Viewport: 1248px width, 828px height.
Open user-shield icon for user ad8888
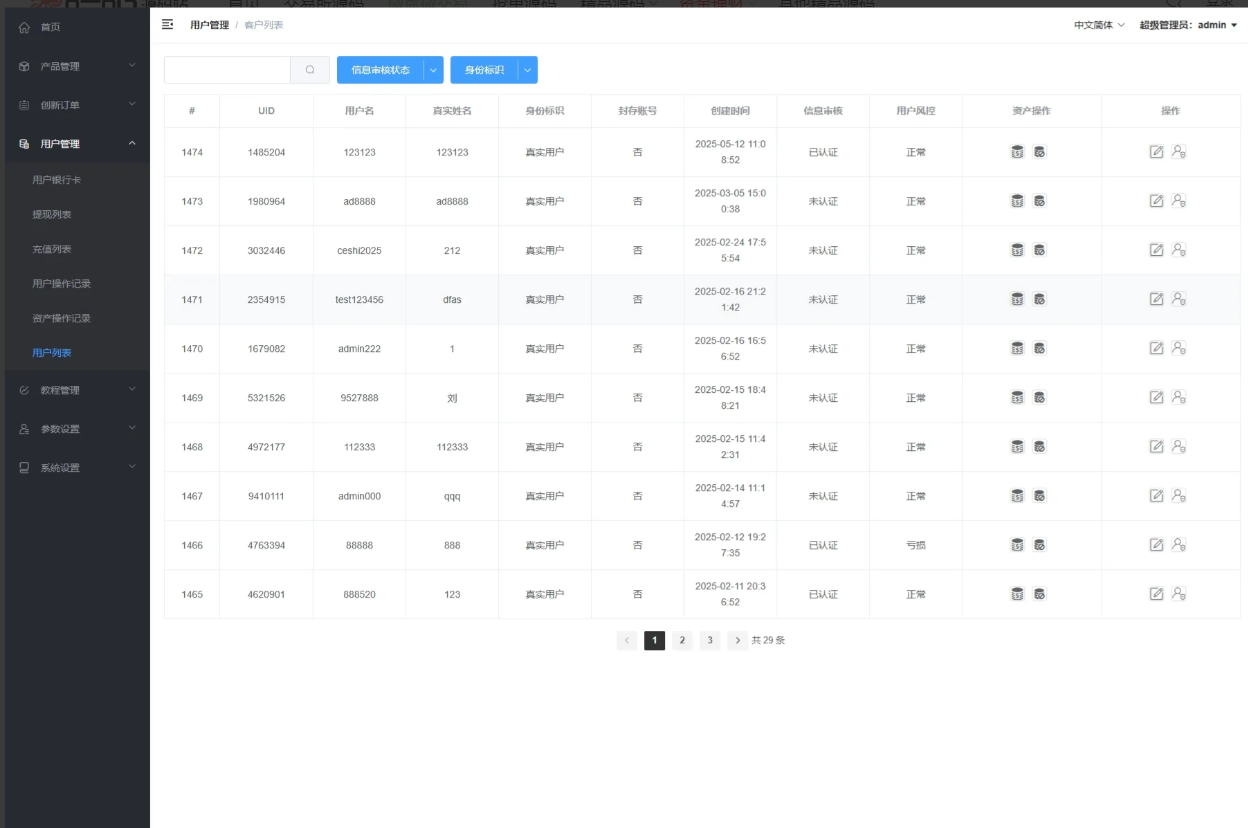coord(1179,201)
